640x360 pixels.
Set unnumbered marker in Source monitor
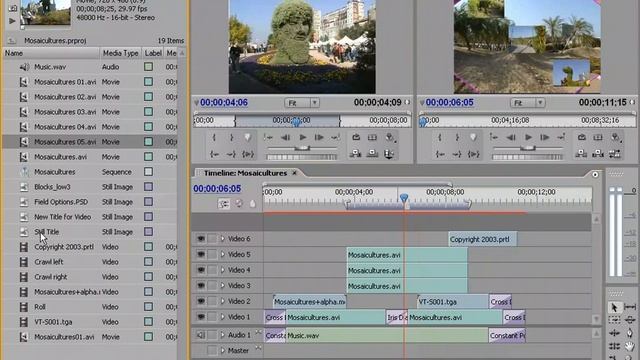248,138
